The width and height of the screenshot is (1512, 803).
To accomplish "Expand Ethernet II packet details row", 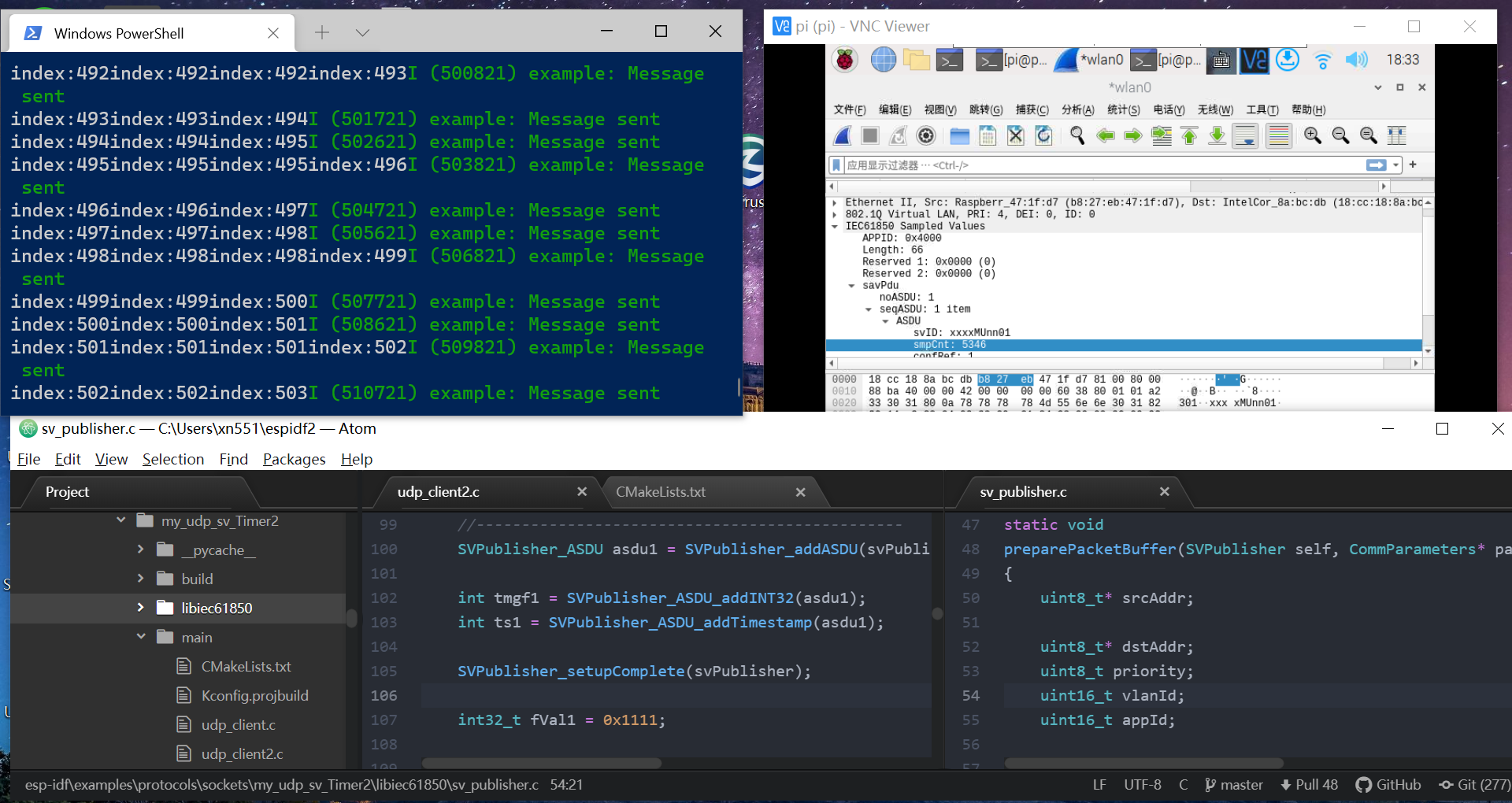I will (x=835, y=202).
